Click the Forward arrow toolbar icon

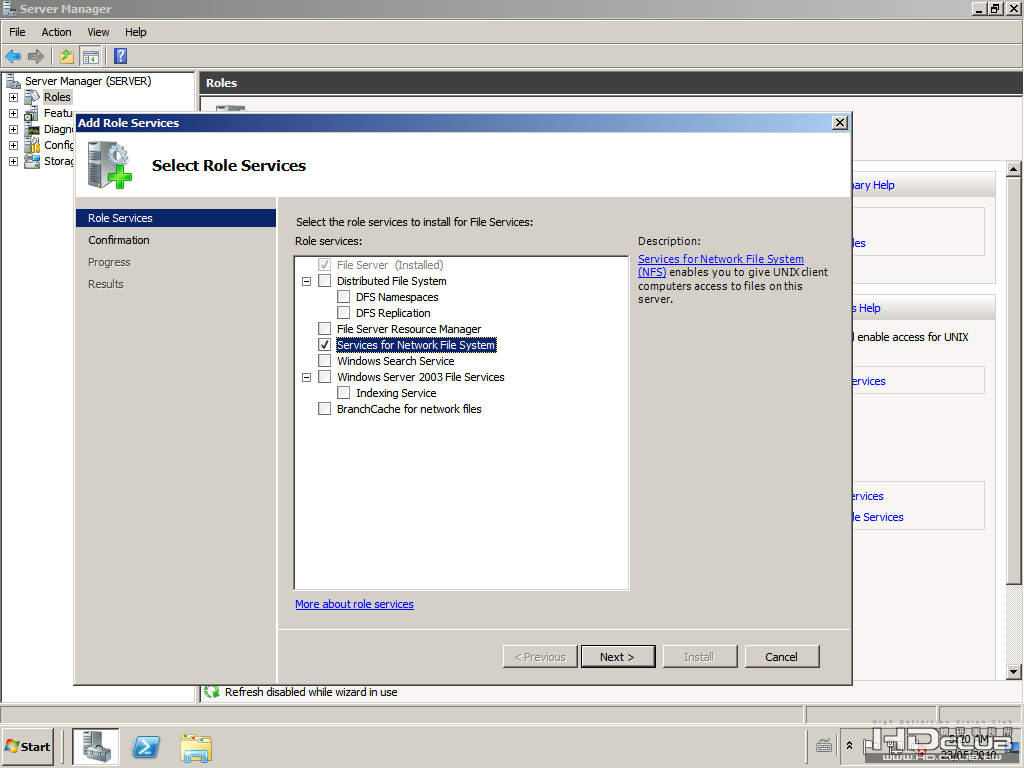pyautogui.click(x=36, y=57)
